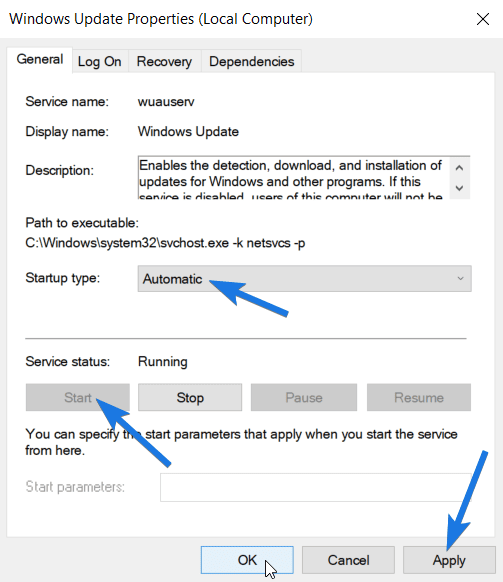503x582 pixels.
Task: Click the description box down arrow
Action: (x=459, y=188)
